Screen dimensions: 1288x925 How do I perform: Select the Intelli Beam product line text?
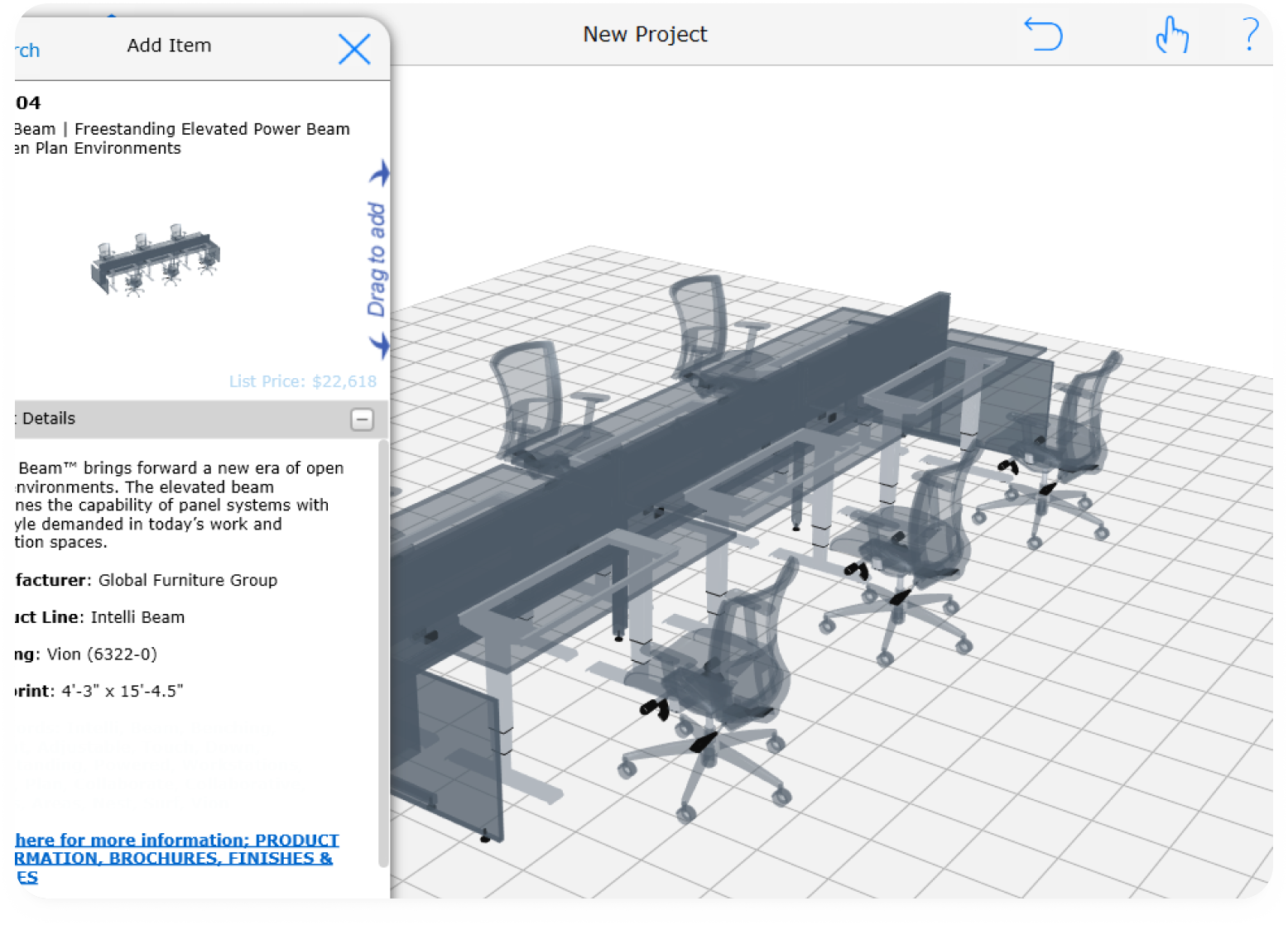pyautogui.click(x=137, y=617)
